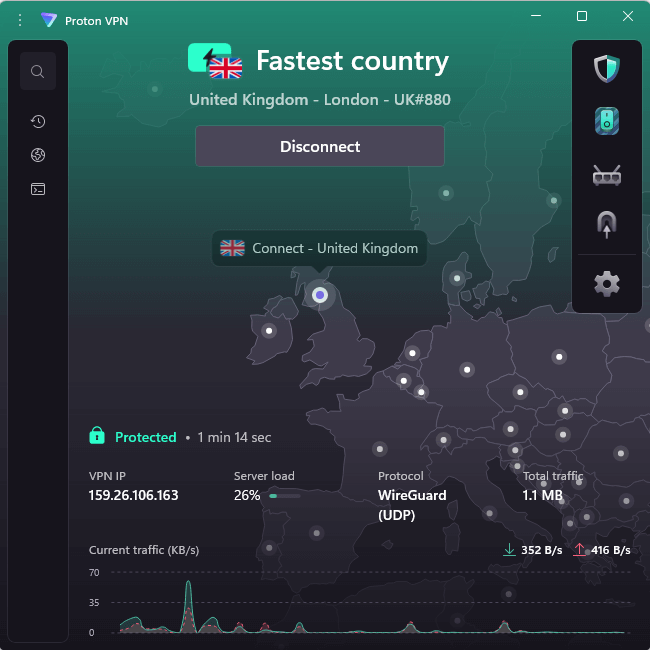This screenshot has height=650, width=650.
Task: Select the Spain map pin
Action: pos(317,533)
